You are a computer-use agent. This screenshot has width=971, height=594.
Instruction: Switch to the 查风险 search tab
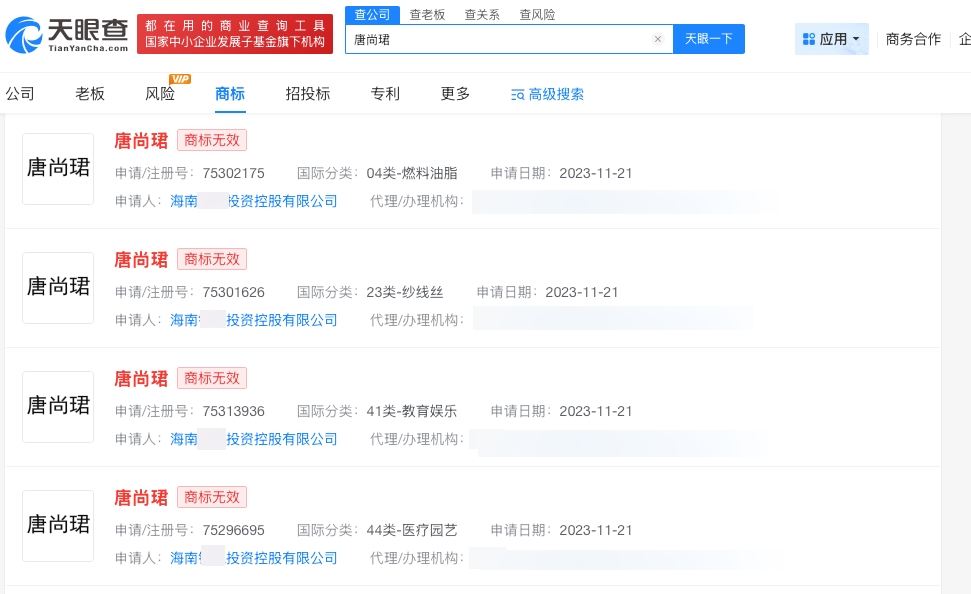537,14
